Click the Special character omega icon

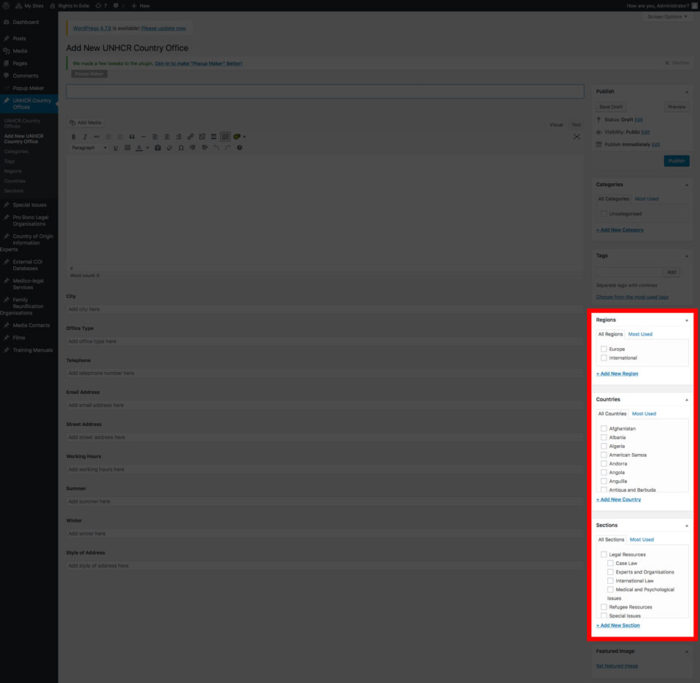(x=181, y=148)
